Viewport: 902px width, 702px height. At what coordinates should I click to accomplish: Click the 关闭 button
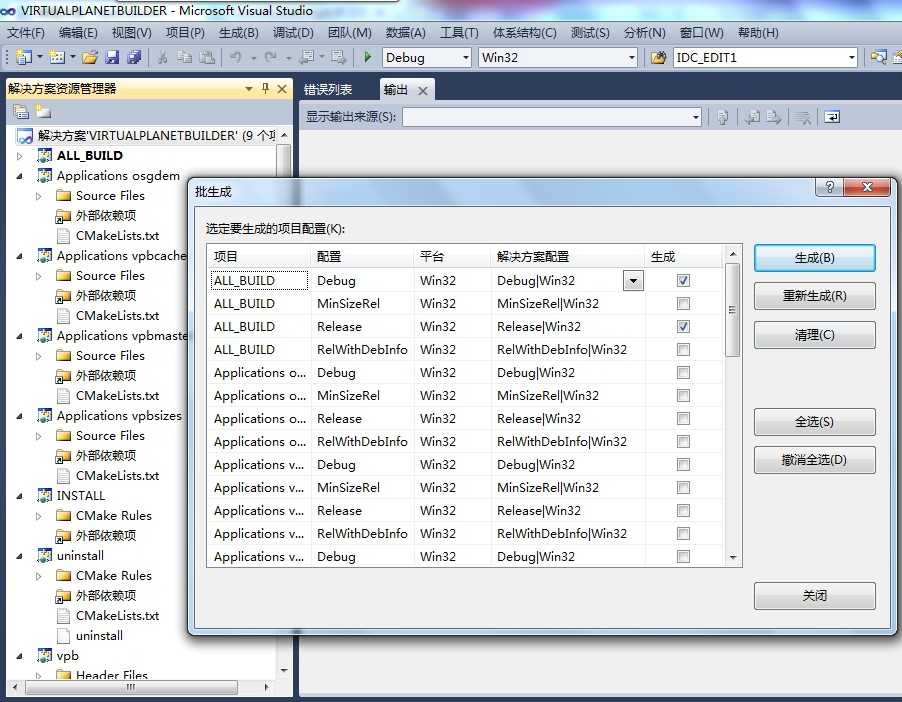(815, 596)
